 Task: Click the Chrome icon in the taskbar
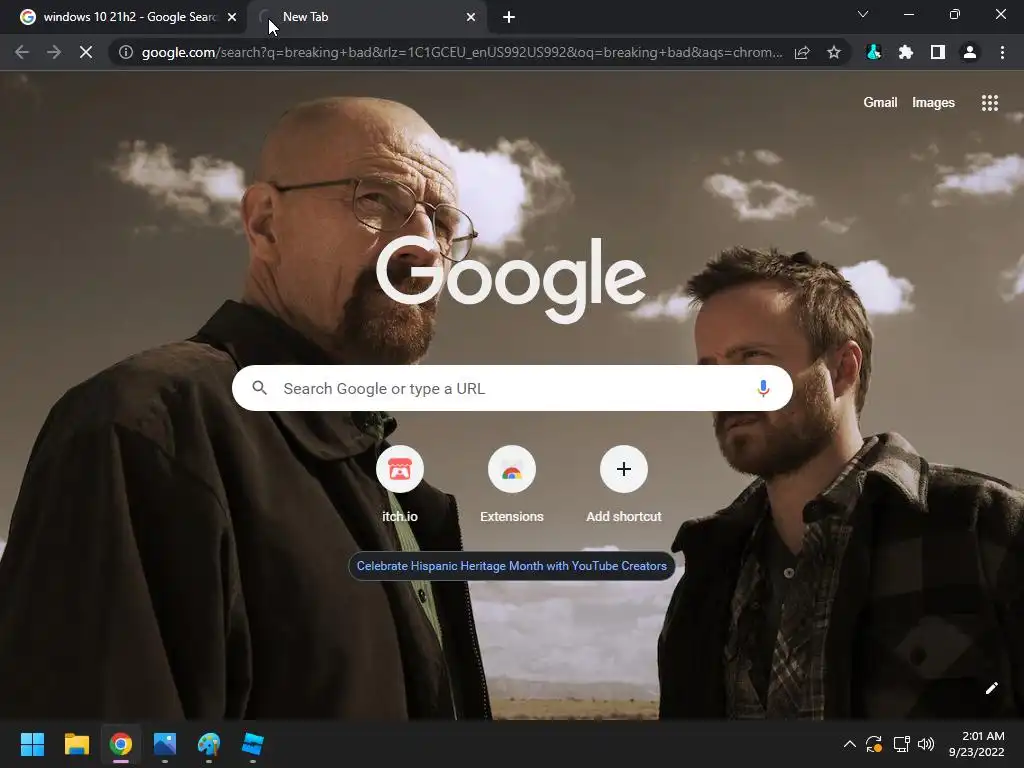121,744
